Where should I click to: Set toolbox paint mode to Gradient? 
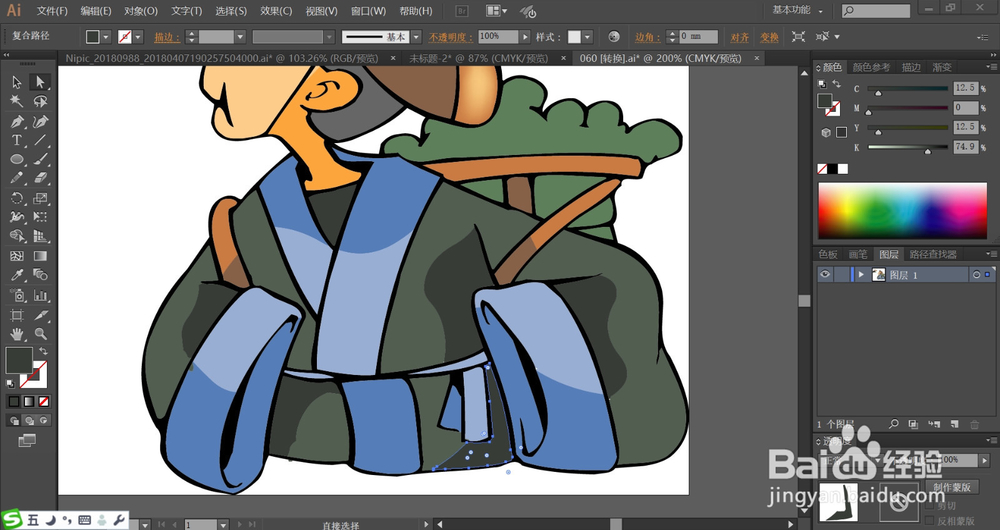tap(29, 401)
